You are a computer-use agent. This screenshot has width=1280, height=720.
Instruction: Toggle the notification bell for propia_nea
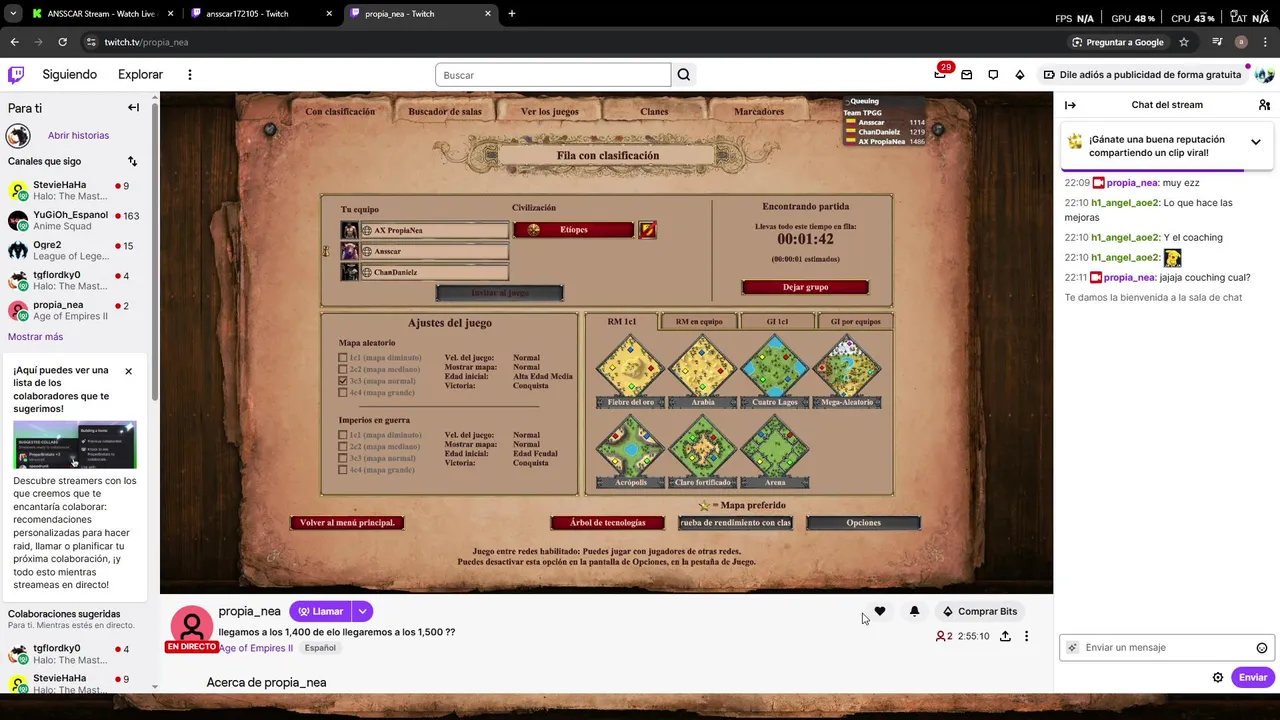(x=914, y=611)
